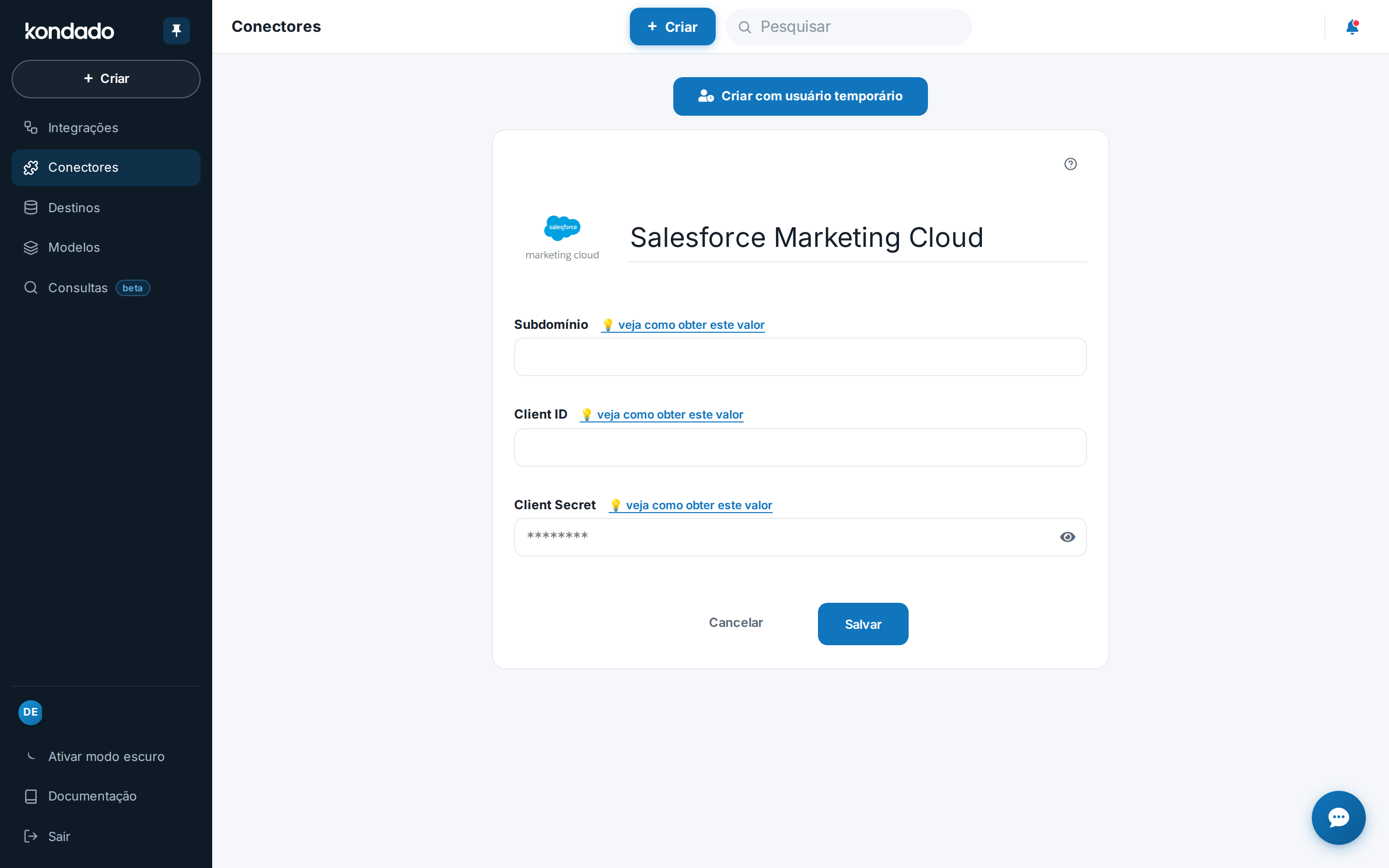Click the help question mark icon
The image size is (1389, 868).
pos(1071,164)
